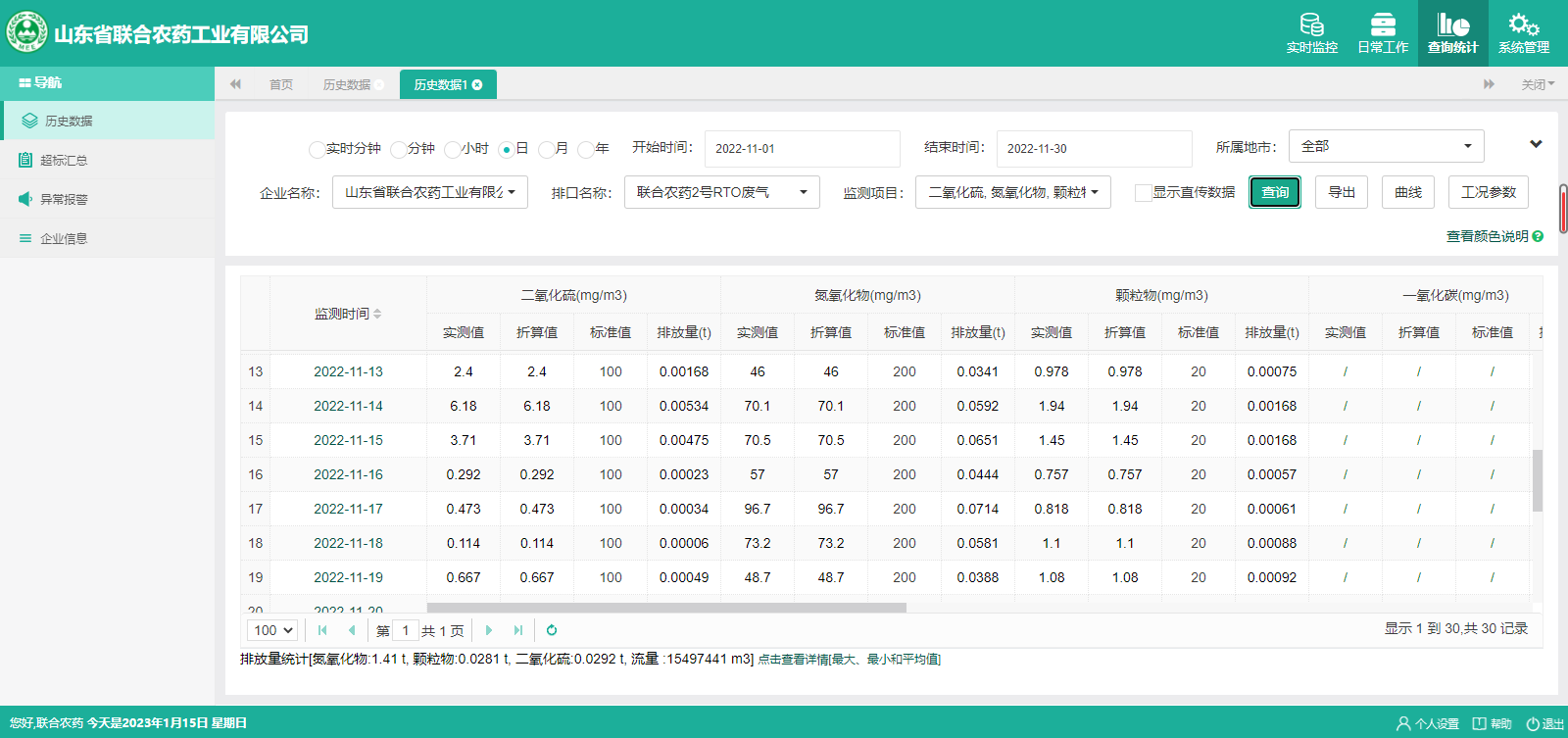Screen dimensions: 1568x738
Task: Click the 曲线 curve button
Action: (x=1408, y=192)
